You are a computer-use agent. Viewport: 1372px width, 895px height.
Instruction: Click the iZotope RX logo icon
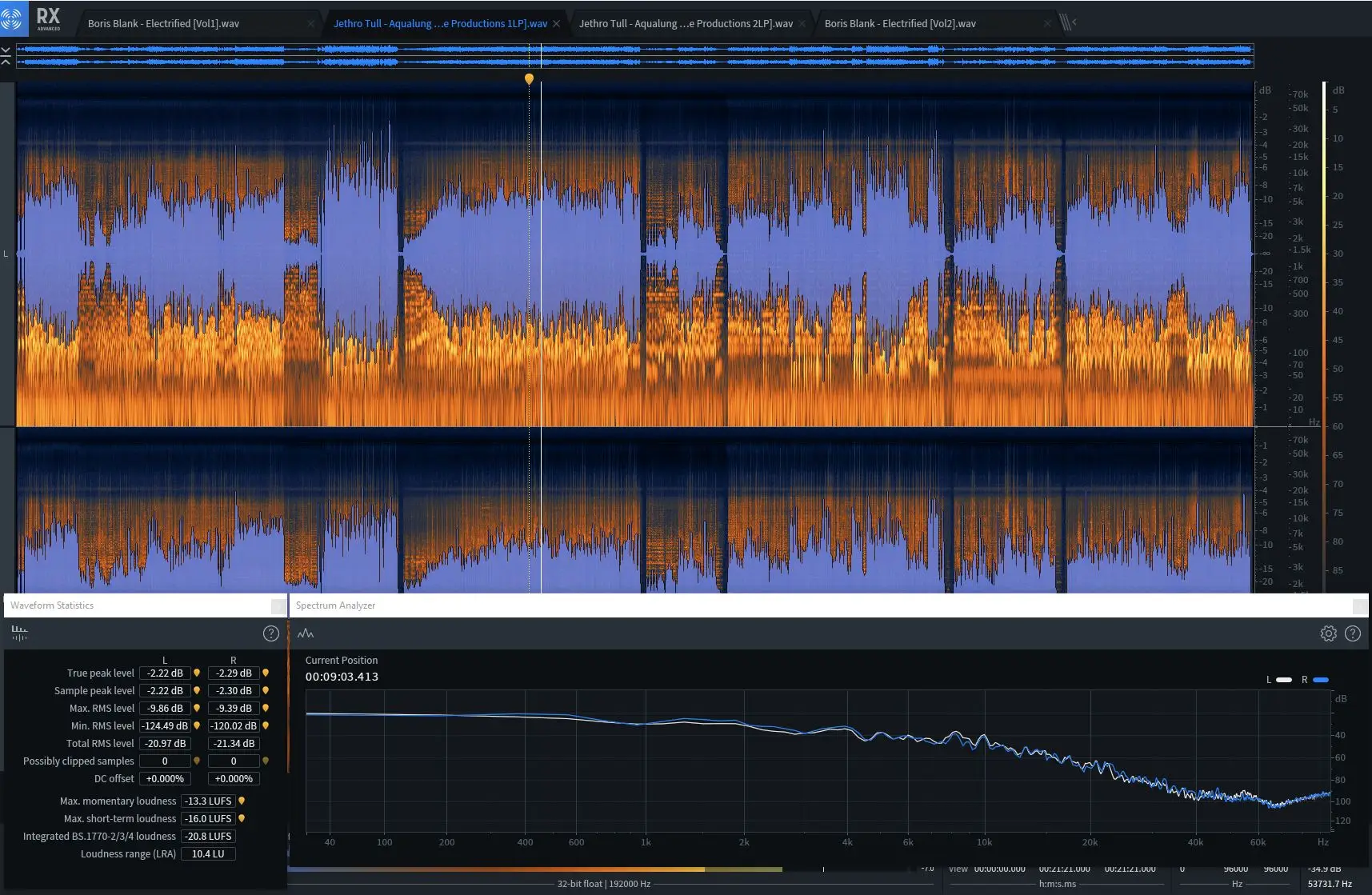[x=14, y=17]
